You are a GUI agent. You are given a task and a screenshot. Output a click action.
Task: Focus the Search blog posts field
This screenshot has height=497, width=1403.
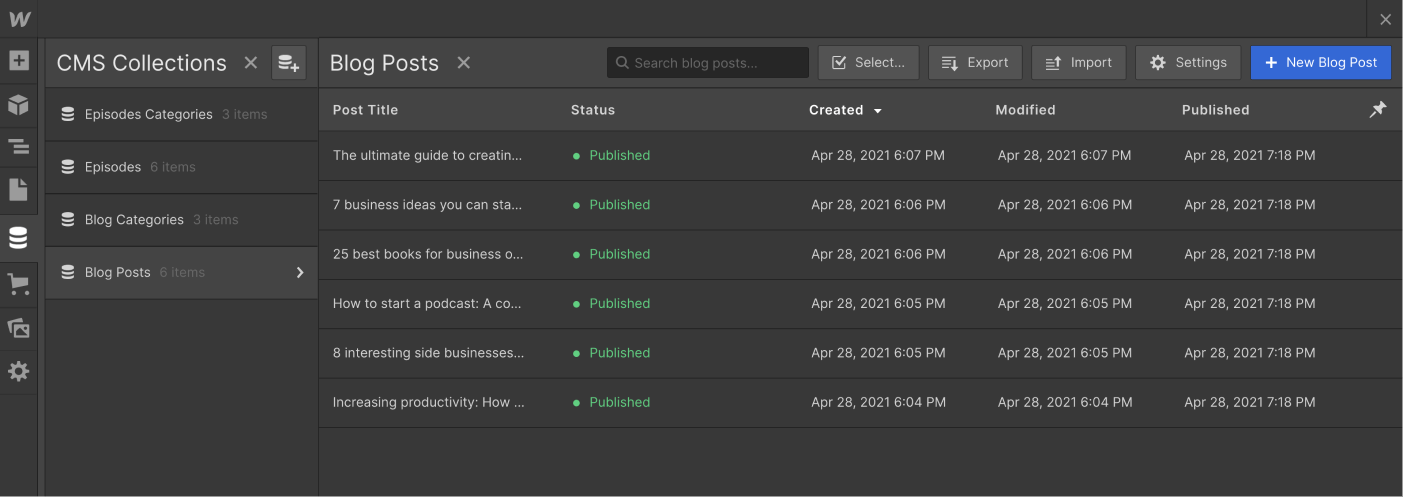click(708, 62)
